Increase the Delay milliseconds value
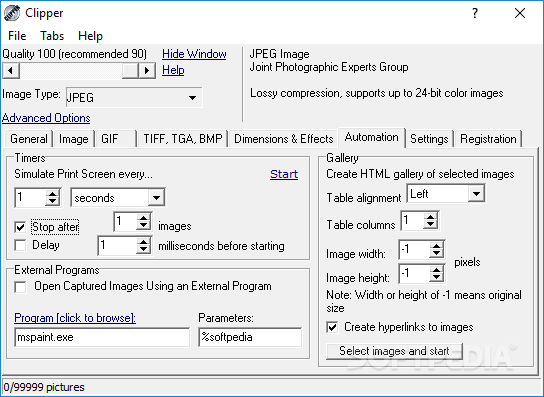This screenshot has height=397, width=544. (143, 242)
